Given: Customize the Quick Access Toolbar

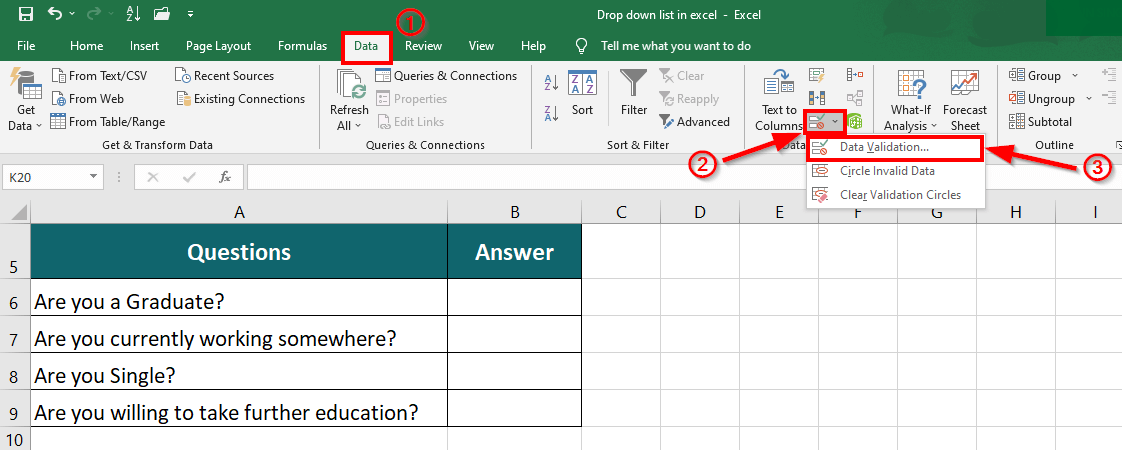Looking at the screenshot, I should coord(190,14).
